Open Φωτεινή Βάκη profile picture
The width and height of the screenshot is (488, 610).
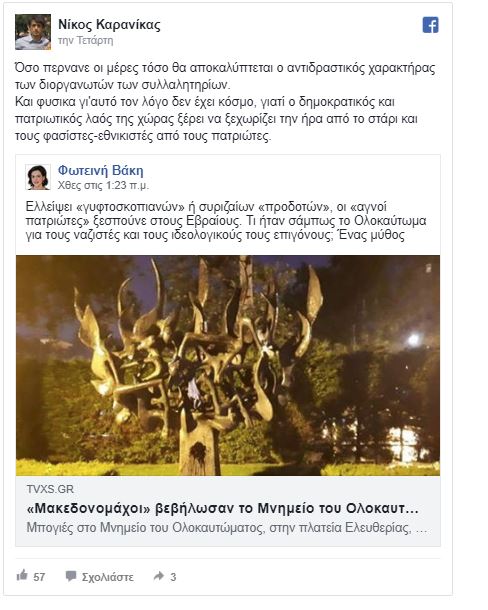click(38, 177)
